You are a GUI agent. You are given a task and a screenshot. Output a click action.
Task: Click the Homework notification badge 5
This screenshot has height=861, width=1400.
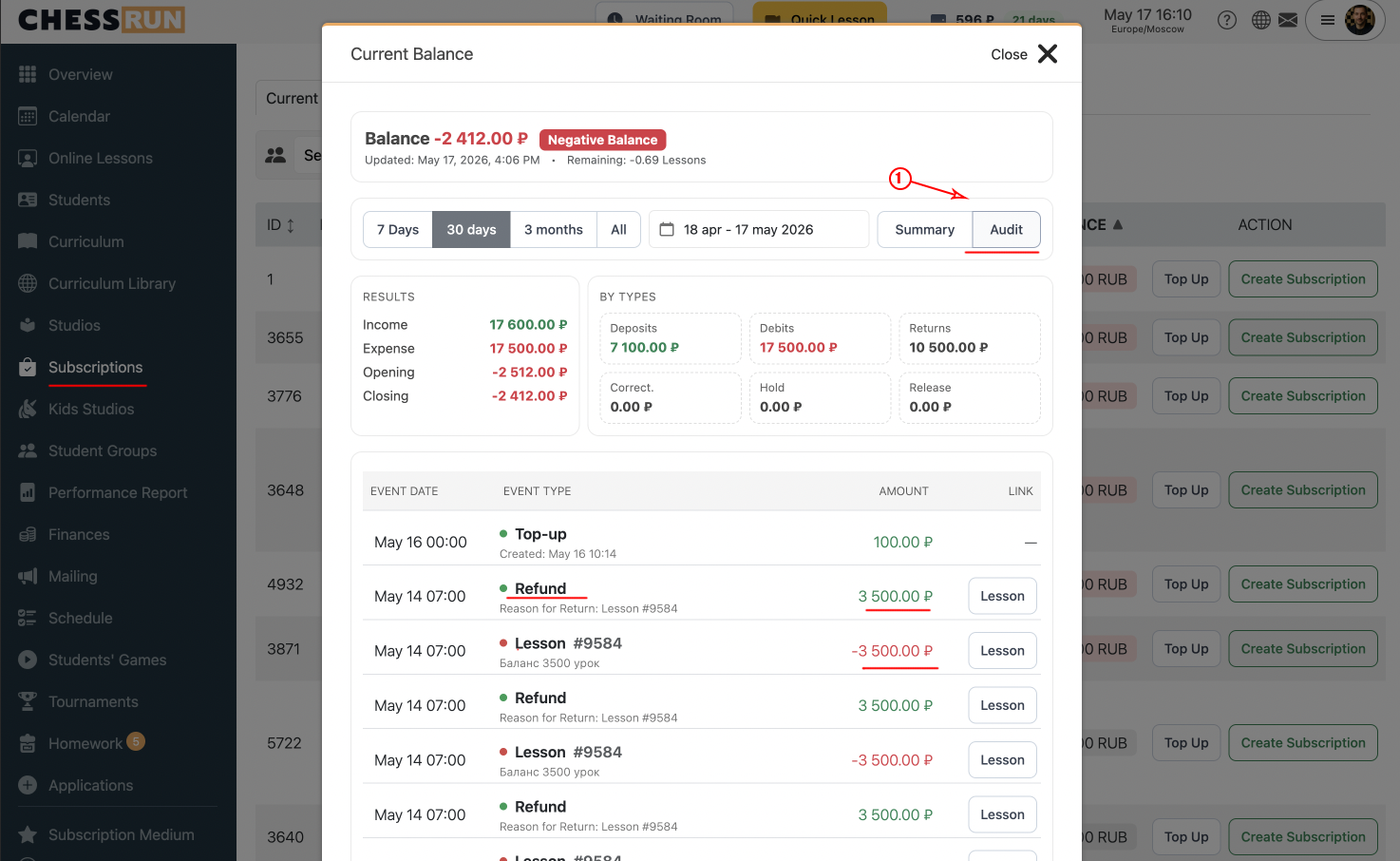click(136, 741)
